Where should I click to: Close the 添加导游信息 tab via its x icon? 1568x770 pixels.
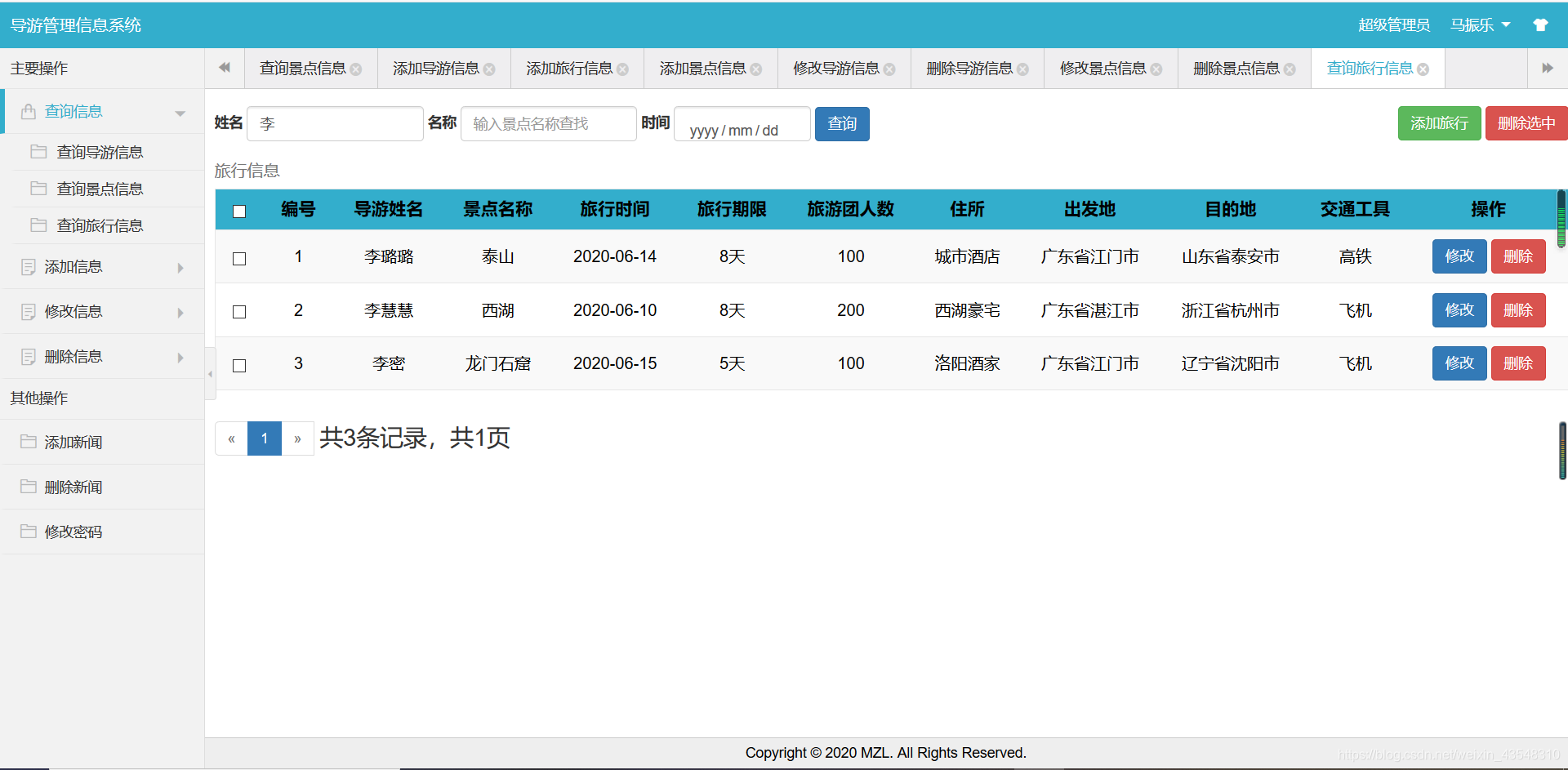pos(489,69)
